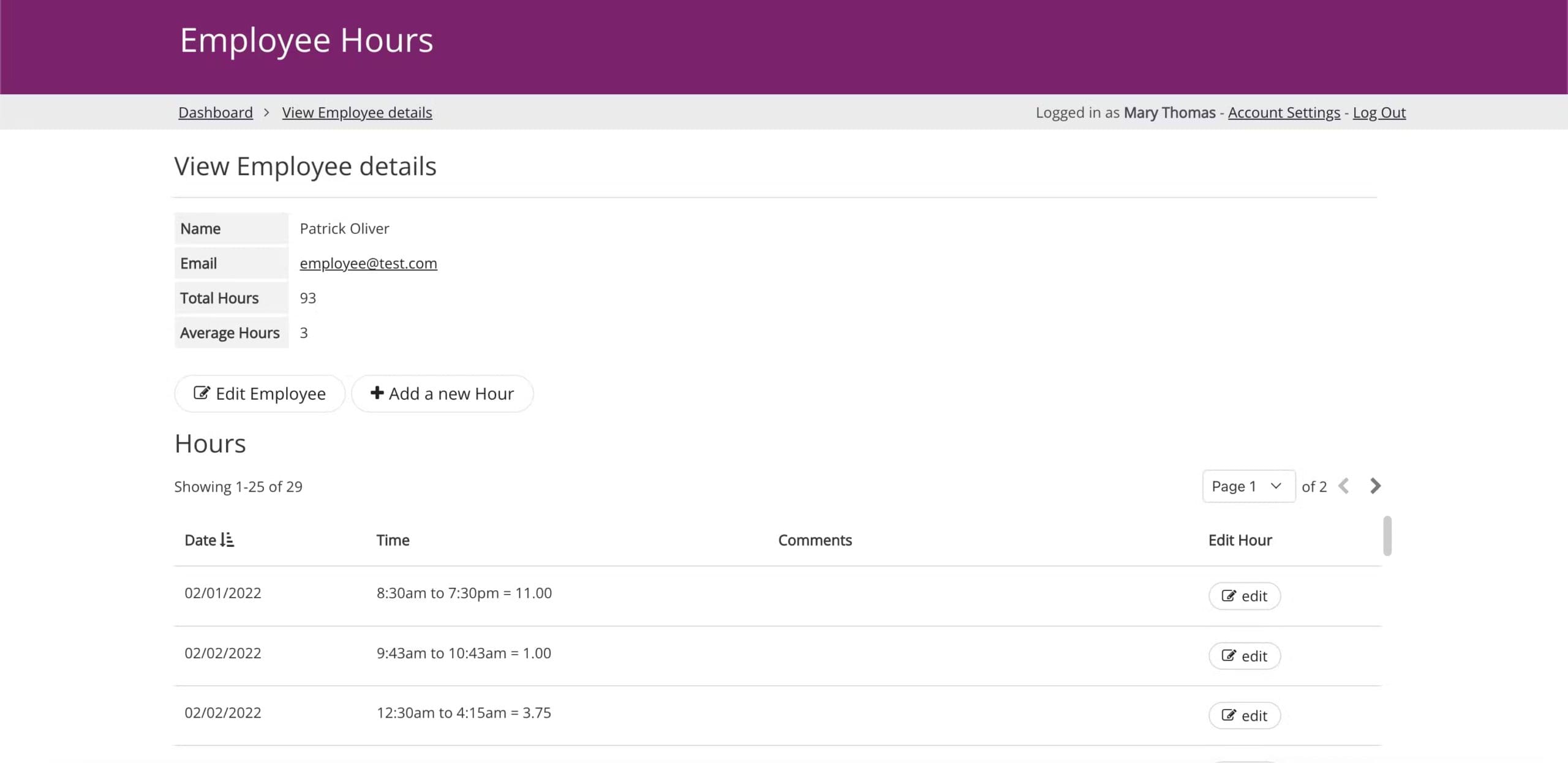
Task: Click the Edit Hour column header
Action: pos(1240,540)
